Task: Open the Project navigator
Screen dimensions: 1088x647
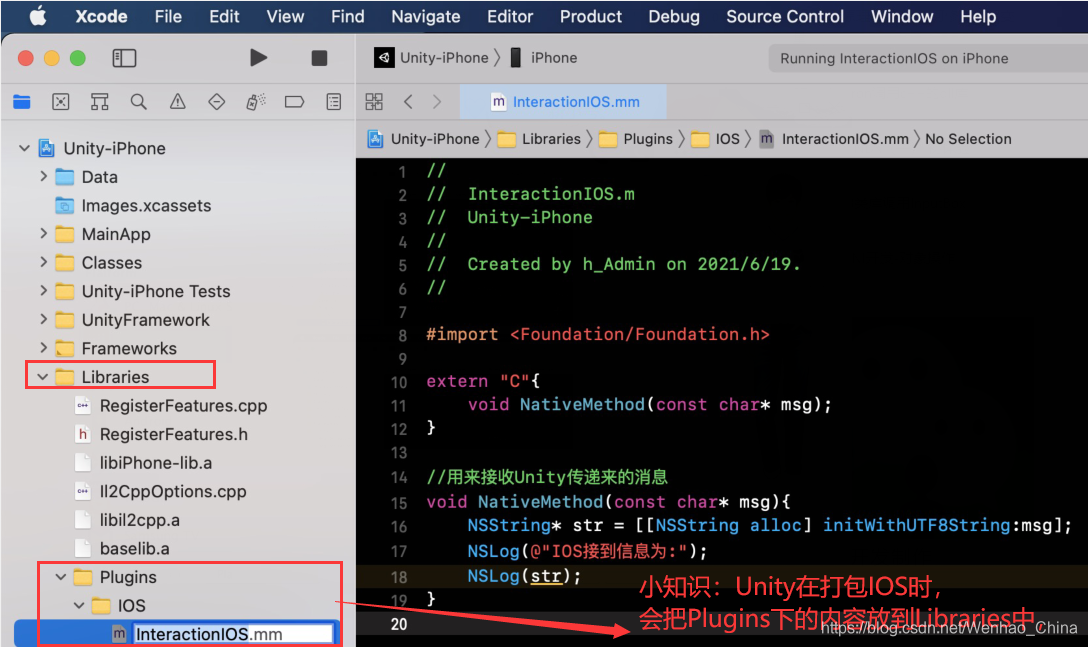Action: click(x=22, y=101)
